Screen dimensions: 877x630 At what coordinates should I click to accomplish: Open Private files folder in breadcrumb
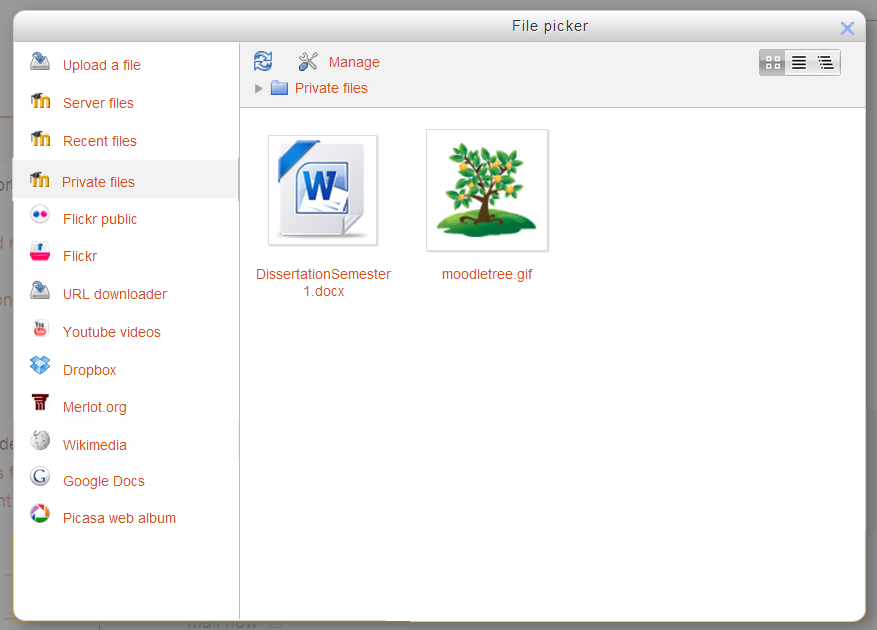[x=330, y=88]
